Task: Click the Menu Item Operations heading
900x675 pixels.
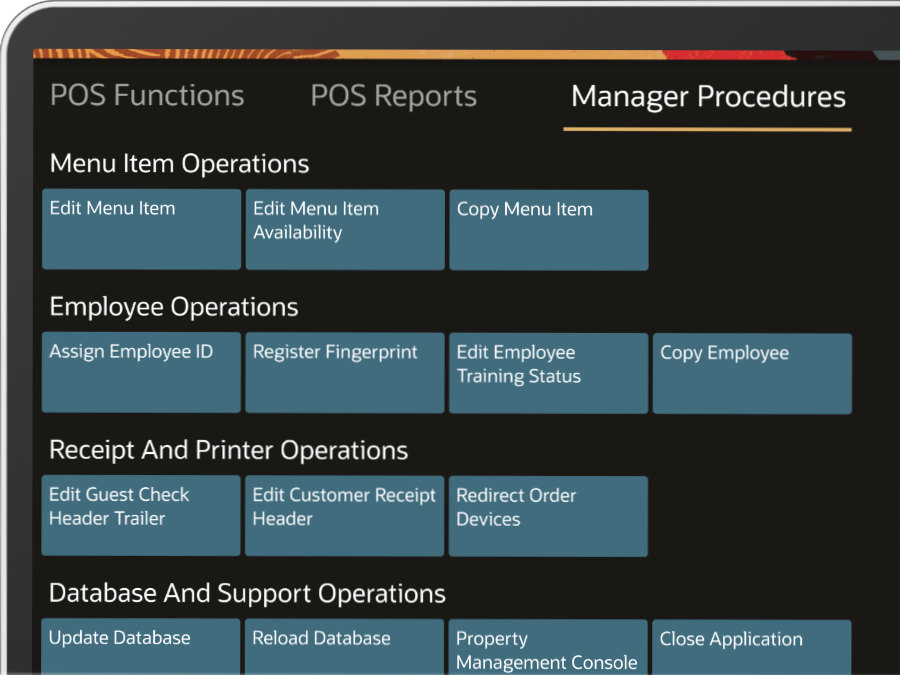Action: tap(179, 164)
